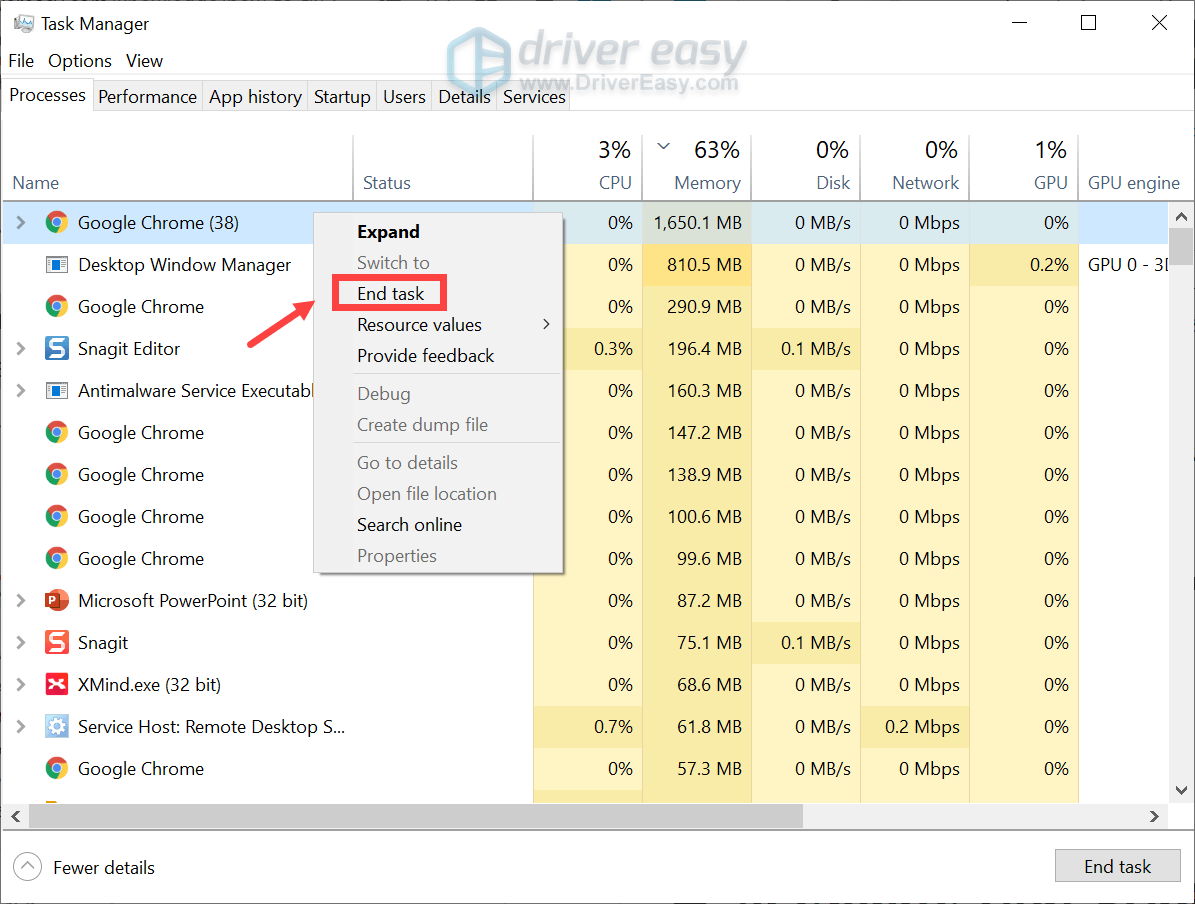Switch to the Services tab
Image resolution: width=1195 pixels, height=904 pixels.
tap(533, 97)
